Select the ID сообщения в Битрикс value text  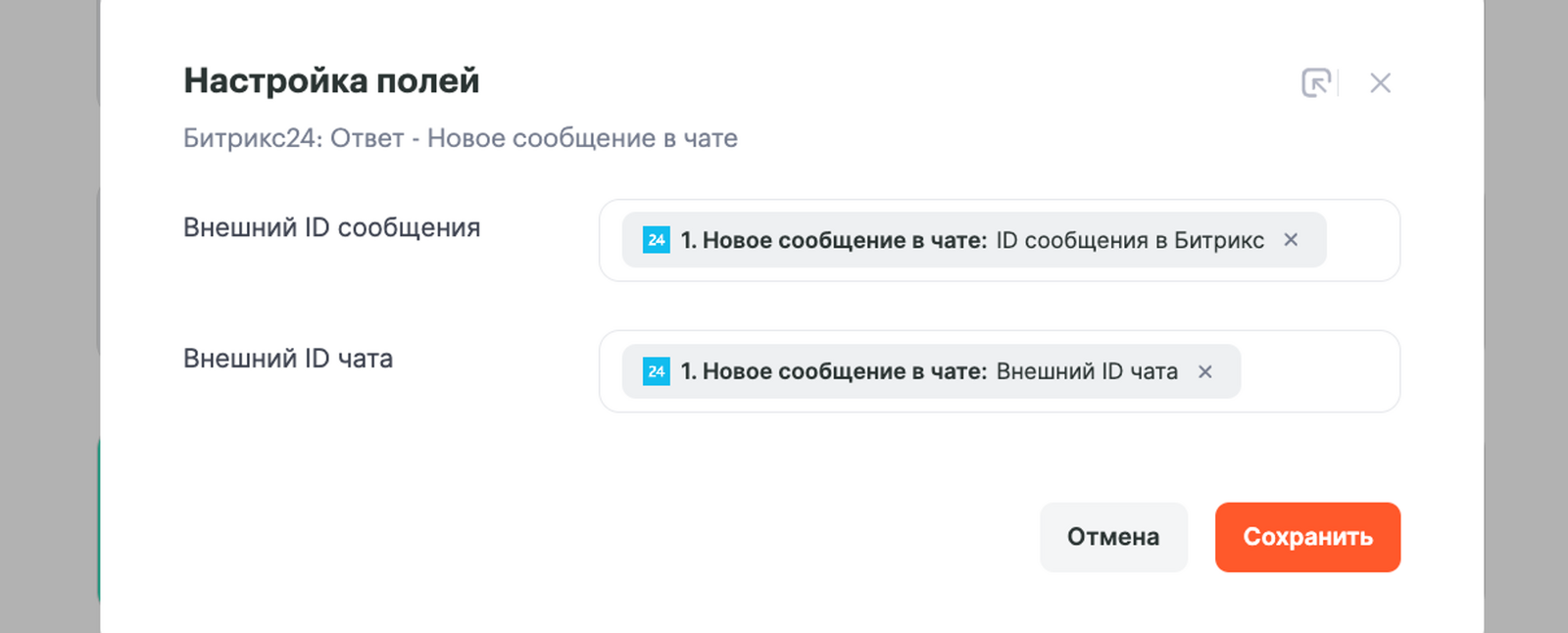pyautogui.click(x=1130, y=240)
